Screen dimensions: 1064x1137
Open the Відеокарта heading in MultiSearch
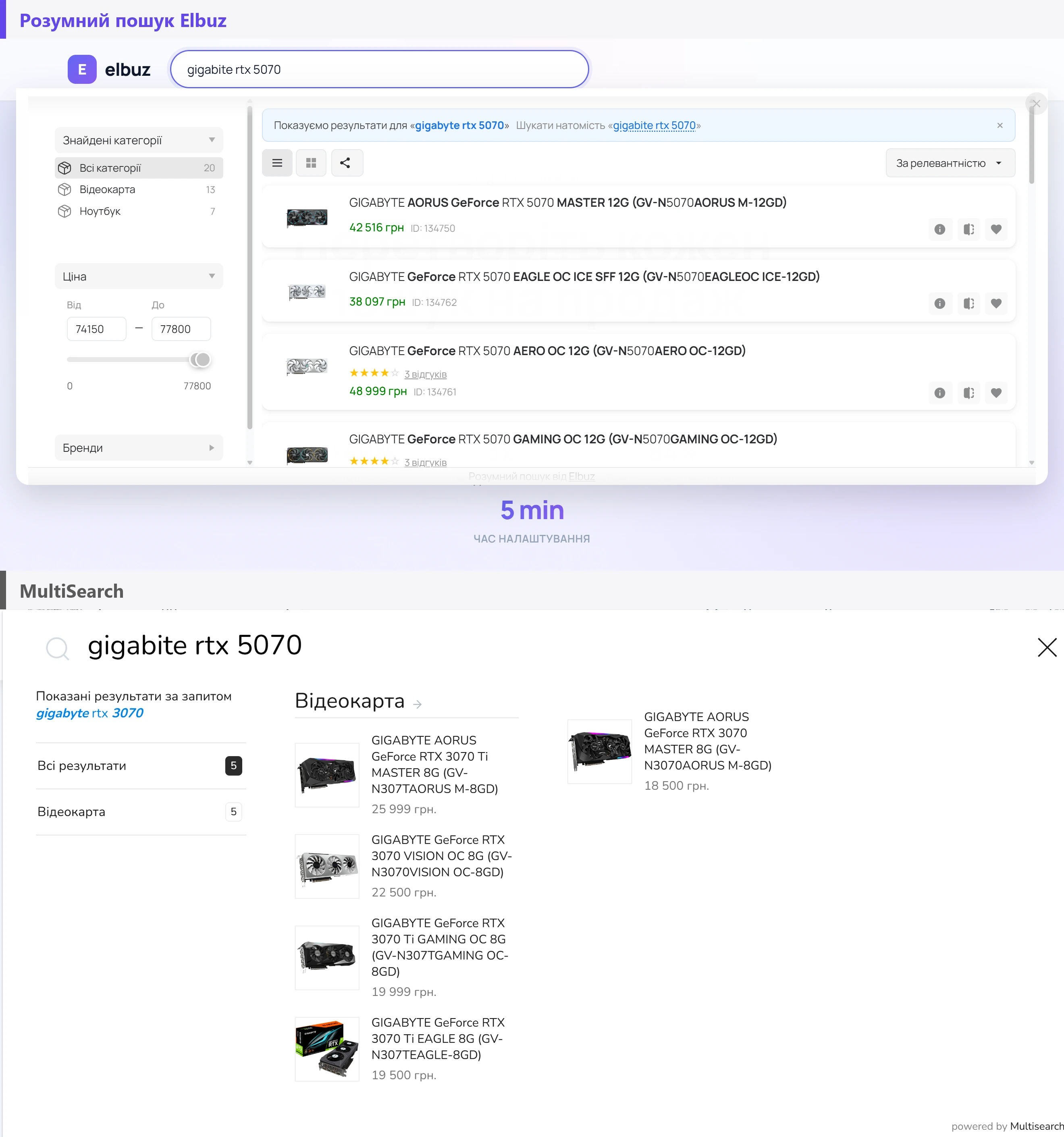pyautogui.click(x=349, y=700)
